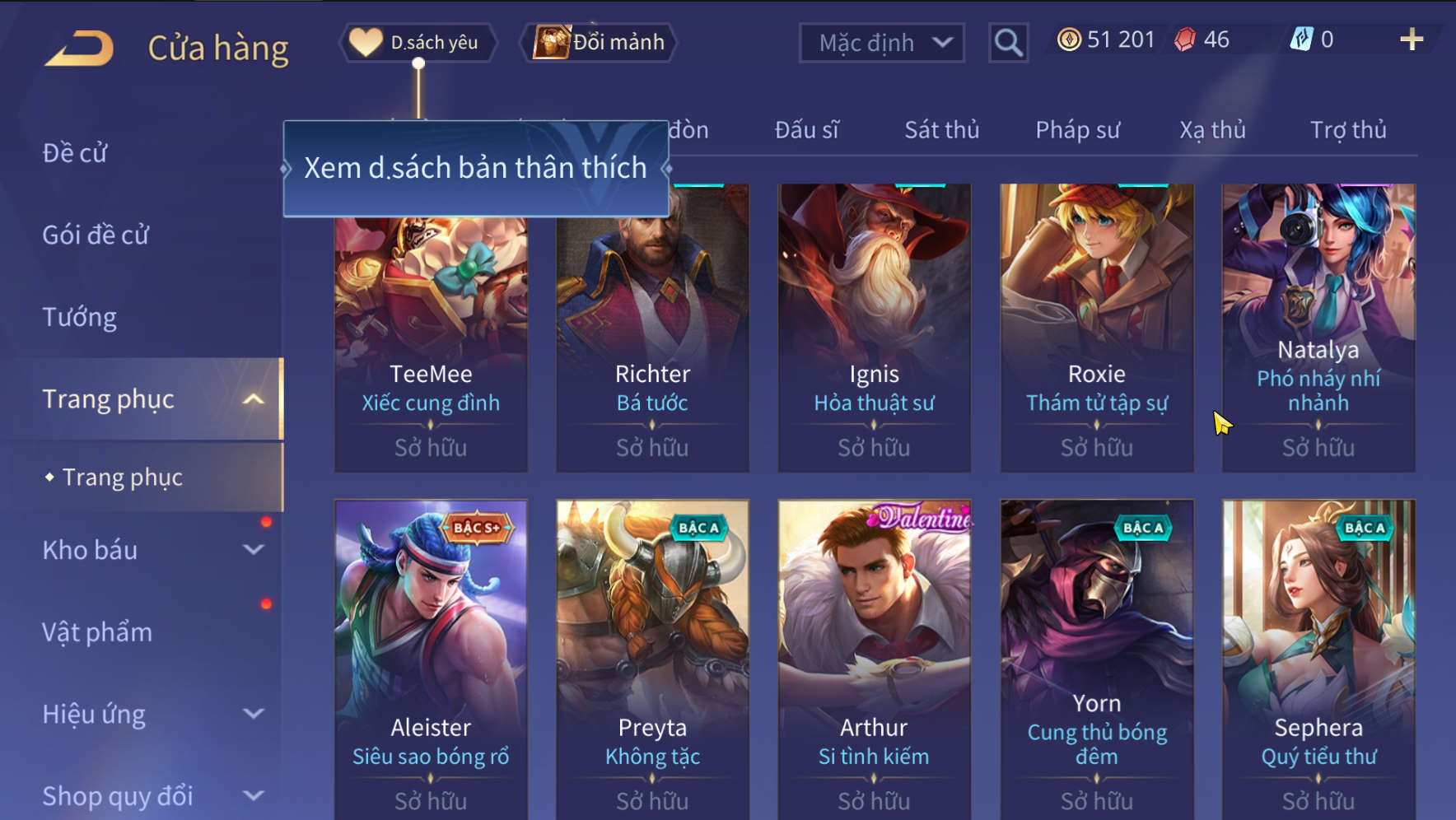Switch to the Pháp sư tab
The image size is (1456, 820).
1077,130
